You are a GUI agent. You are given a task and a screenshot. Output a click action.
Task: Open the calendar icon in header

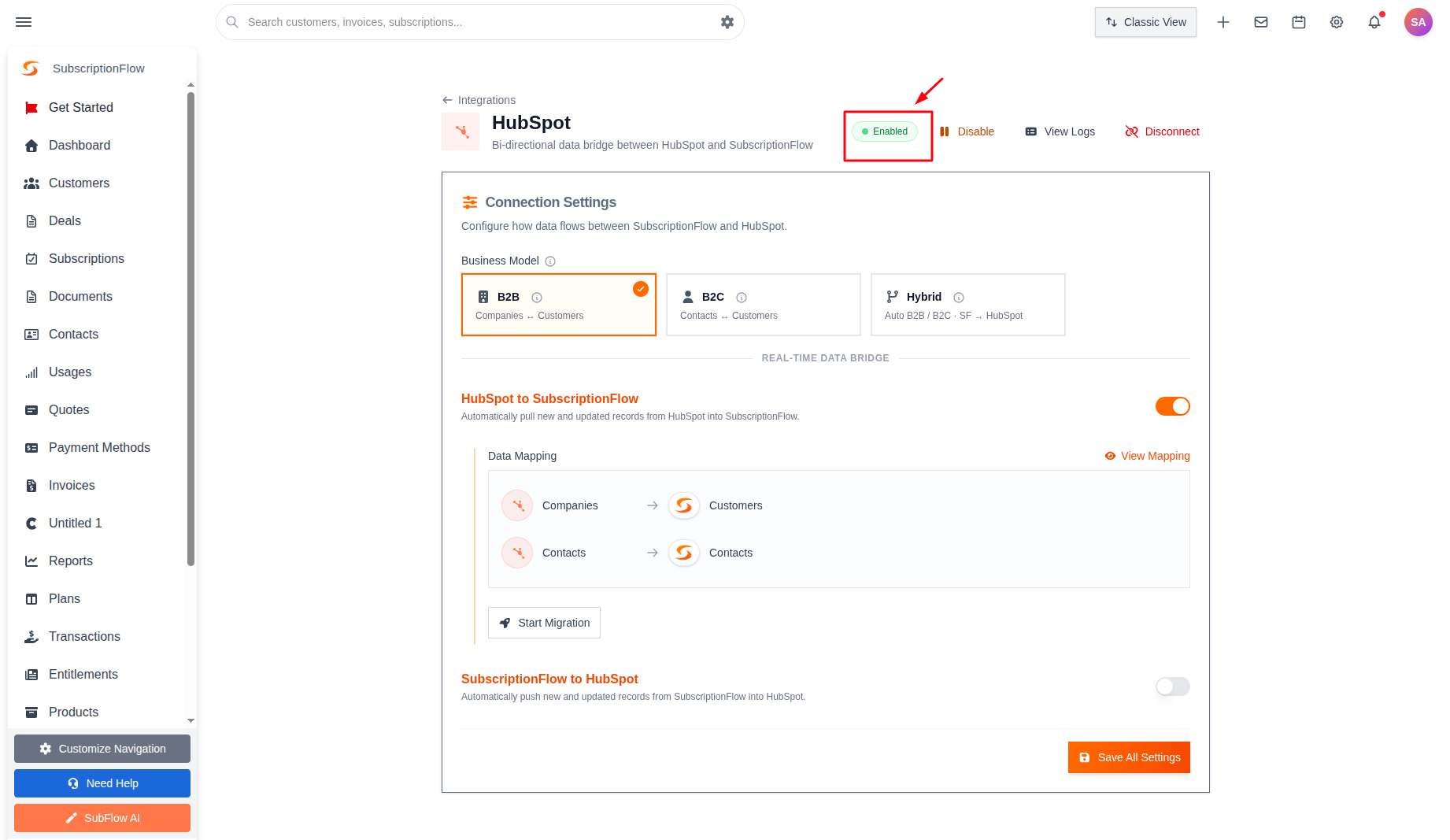click(x=1299, y=22)
